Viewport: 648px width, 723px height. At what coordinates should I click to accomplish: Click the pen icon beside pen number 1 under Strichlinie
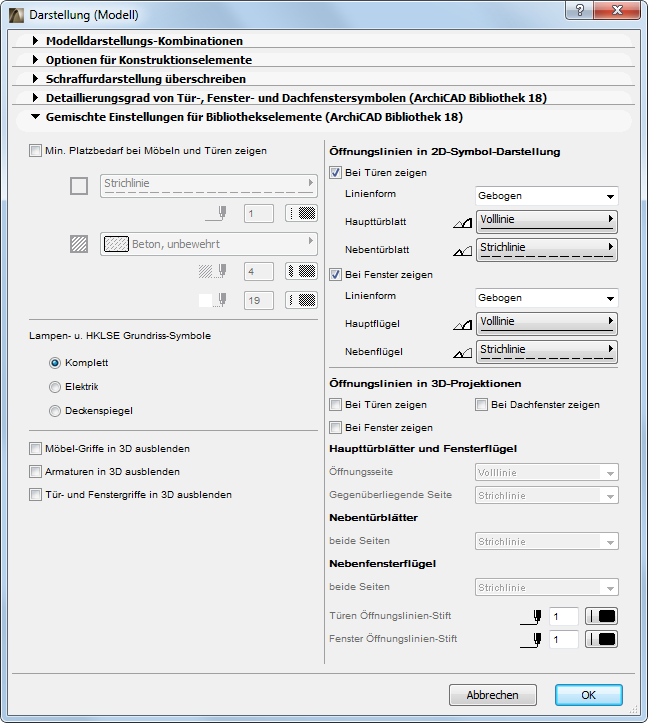point(217,213)
